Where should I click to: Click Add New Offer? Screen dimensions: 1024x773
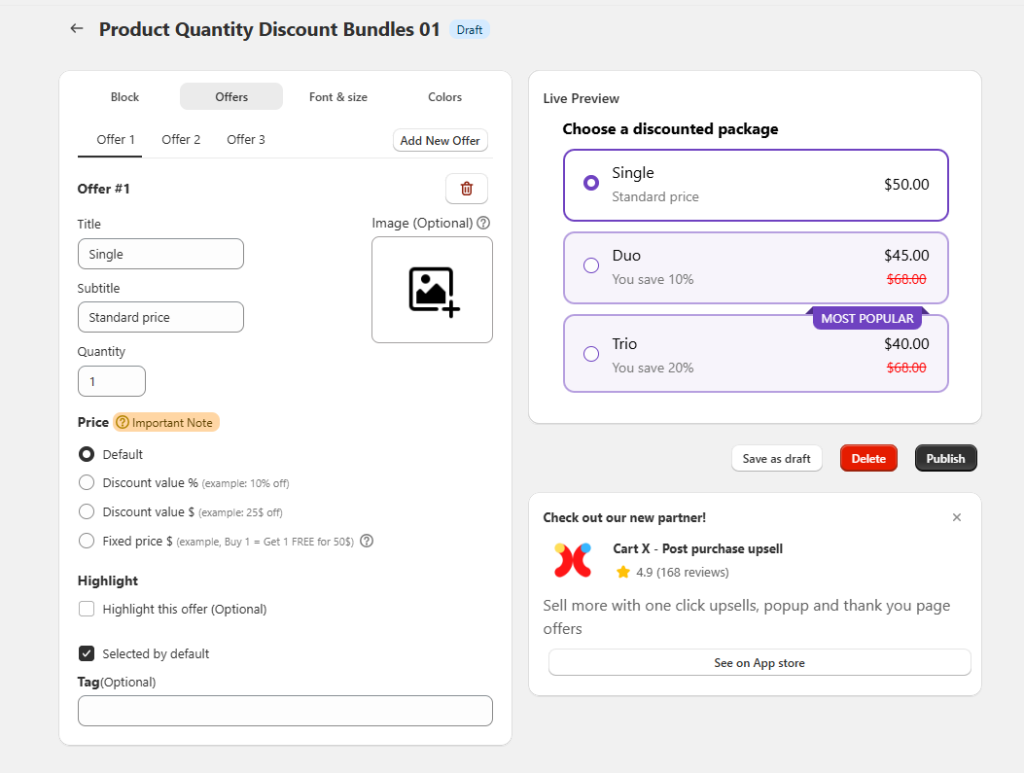pyautogui.click(x=440, y=140)
